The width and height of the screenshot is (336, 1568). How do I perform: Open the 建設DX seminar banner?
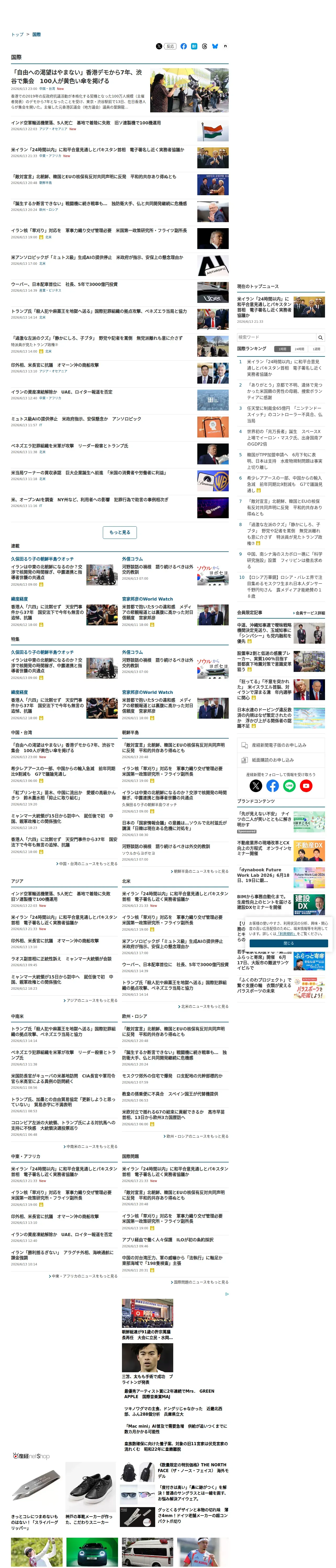tap(309, 904)
